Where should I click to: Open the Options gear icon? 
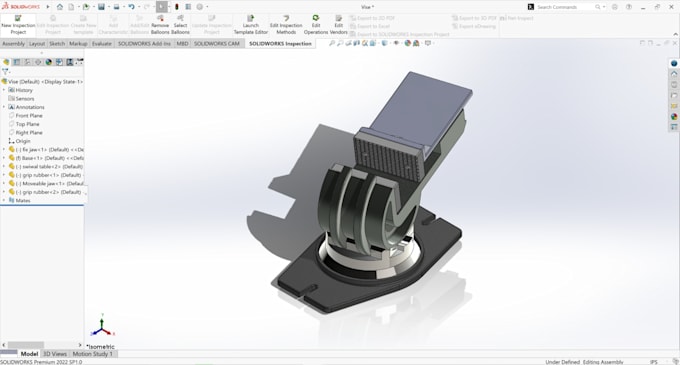click(200, 7)
